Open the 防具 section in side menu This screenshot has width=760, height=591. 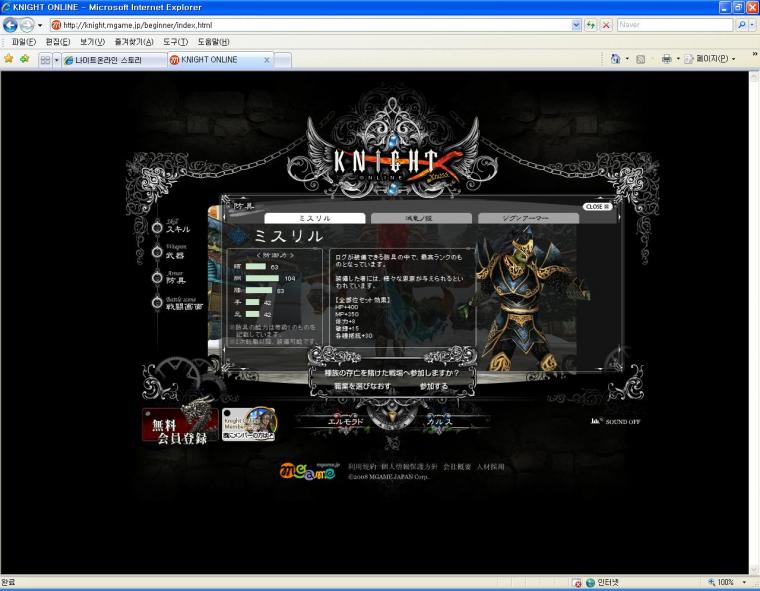pyautogui.click(x=175, y=280)
